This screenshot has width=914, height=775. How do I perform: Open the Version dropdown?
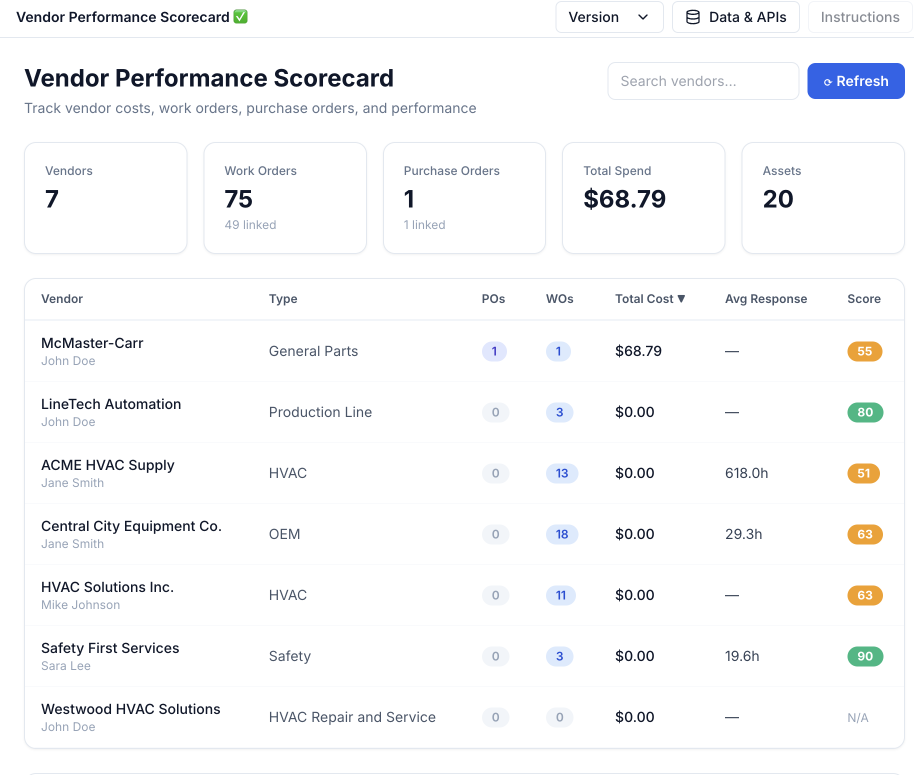[x=609, y=17]
